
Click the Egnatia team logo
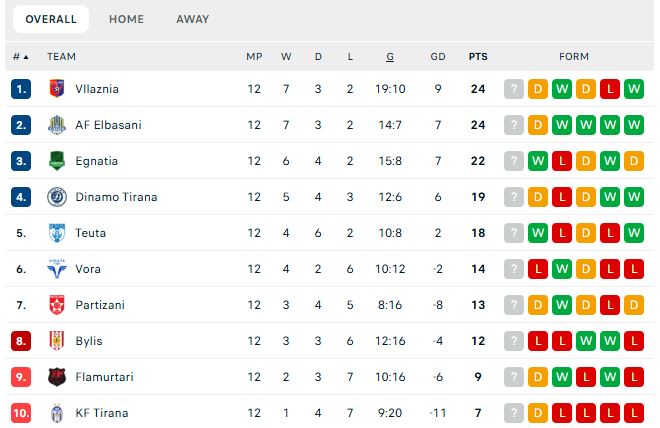point(56,161)
